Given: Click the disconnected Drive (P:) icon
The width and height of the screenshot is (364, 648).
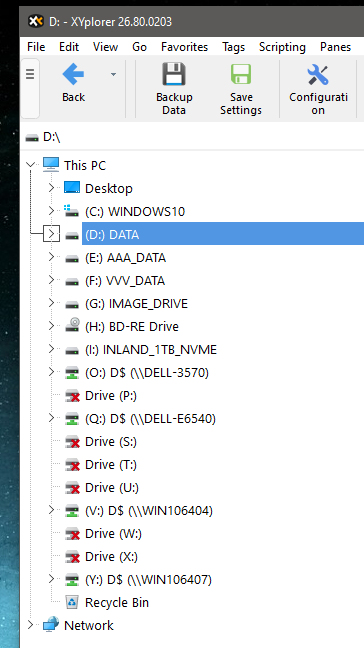Looking at the screenshot, I should (x=72, y=396).
